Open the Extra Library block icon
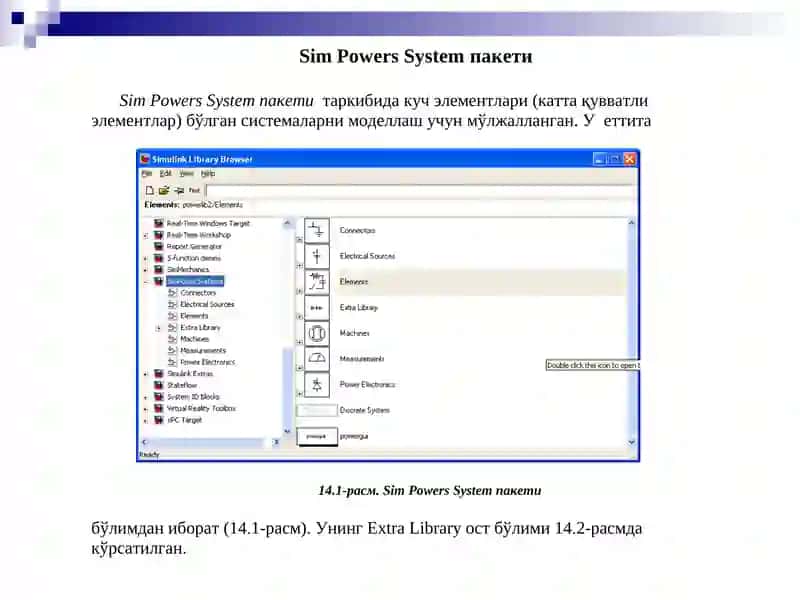This screenshot has height=600, width=800. (316, 308)
